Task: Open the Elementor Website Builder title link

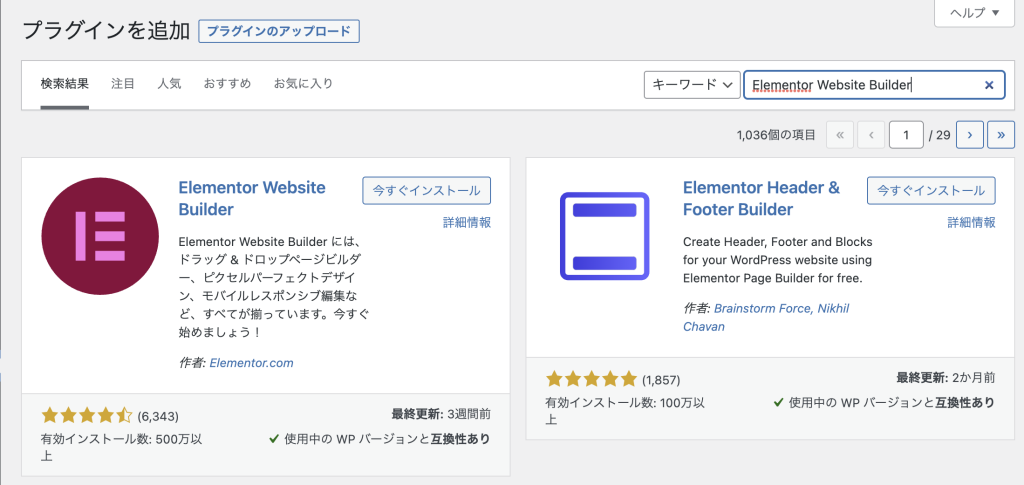Action: pos(252,198)
